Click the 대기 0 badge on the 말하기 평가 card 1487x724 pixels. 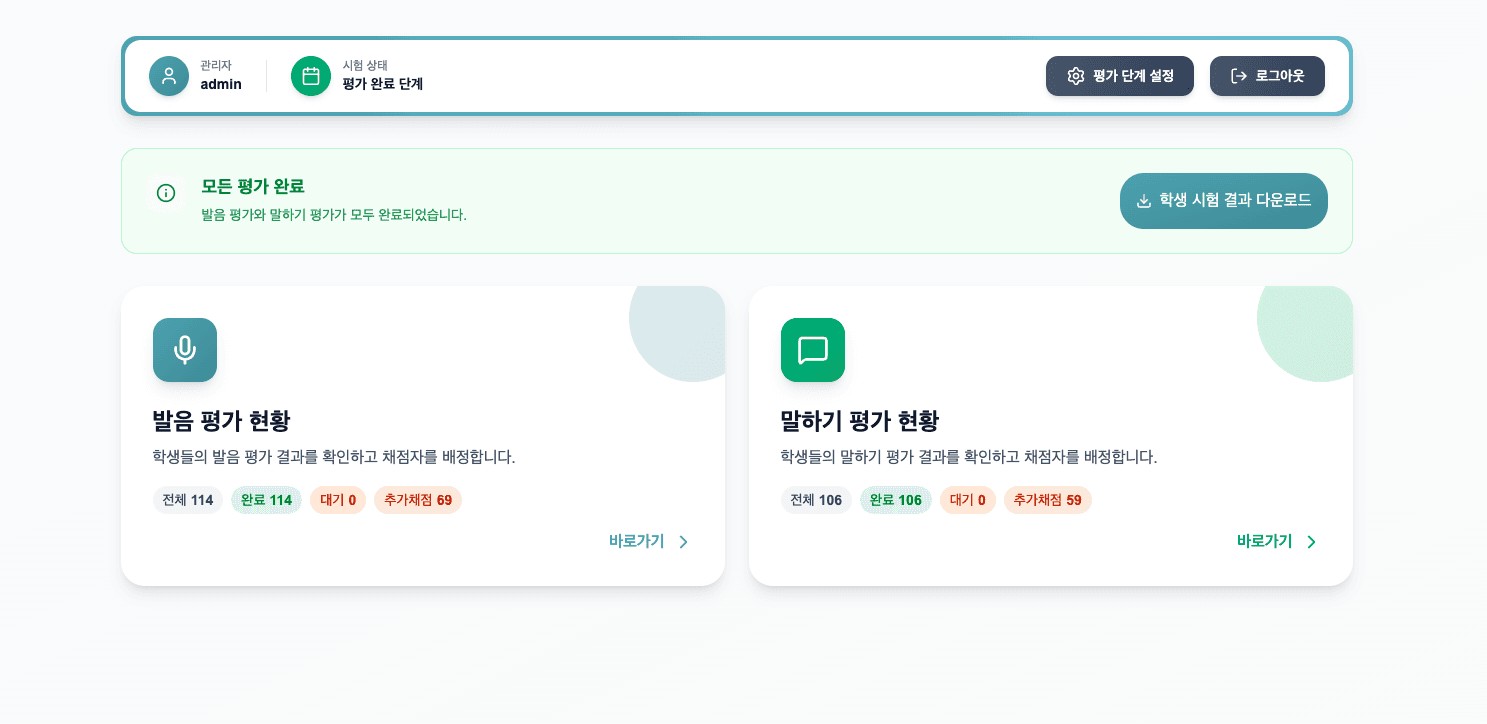click(968, 500)
